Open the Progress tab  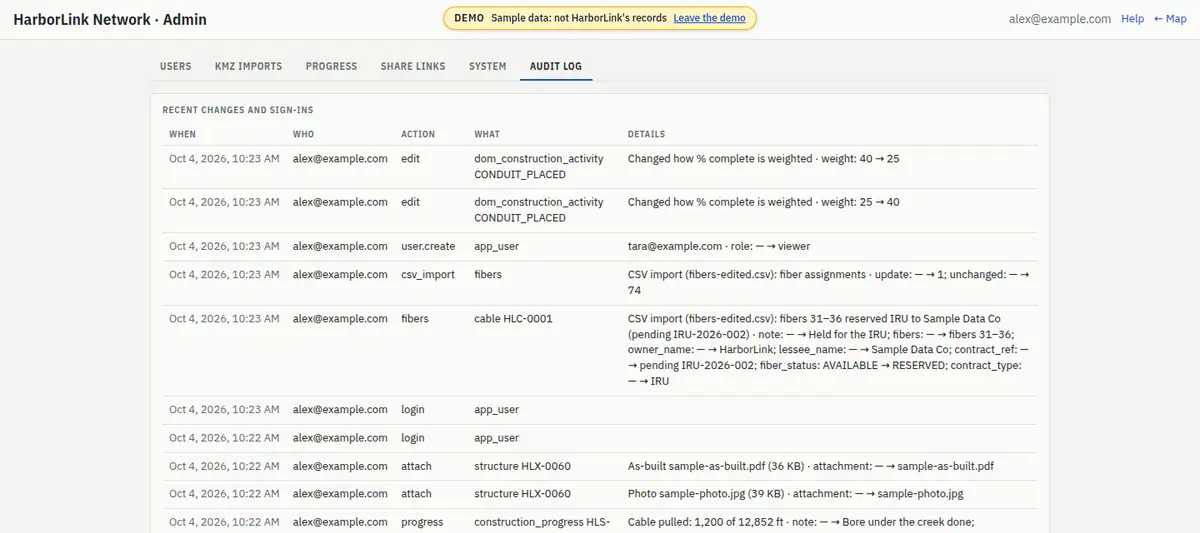[x=331, y=66]
